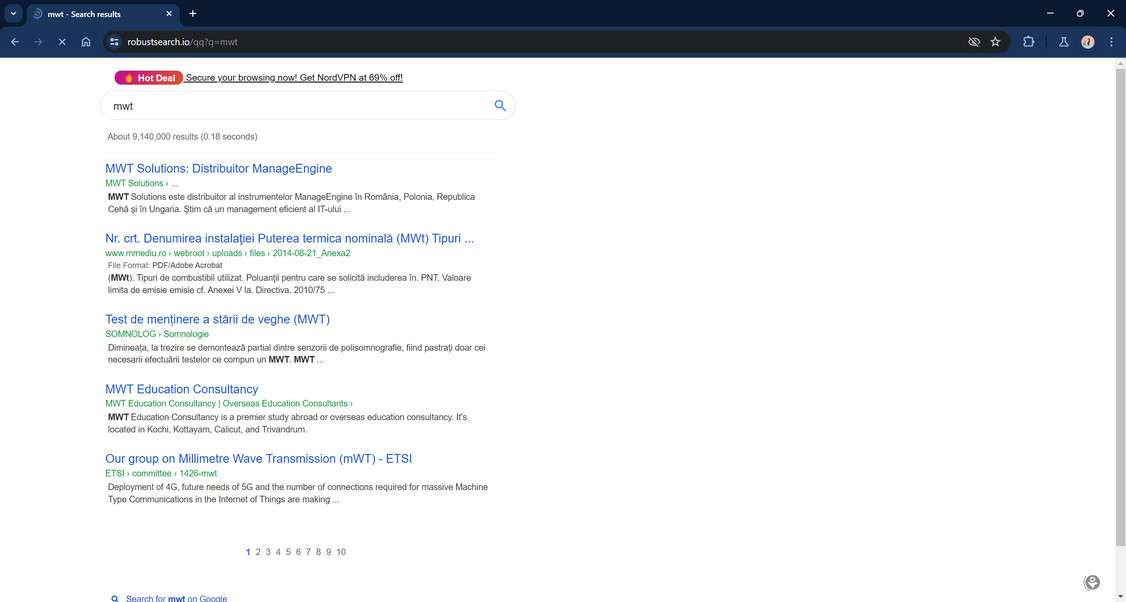Click the magnifying glass search icon
Image resolution: width=1126 pixels, height=602 pixels.
499,105
